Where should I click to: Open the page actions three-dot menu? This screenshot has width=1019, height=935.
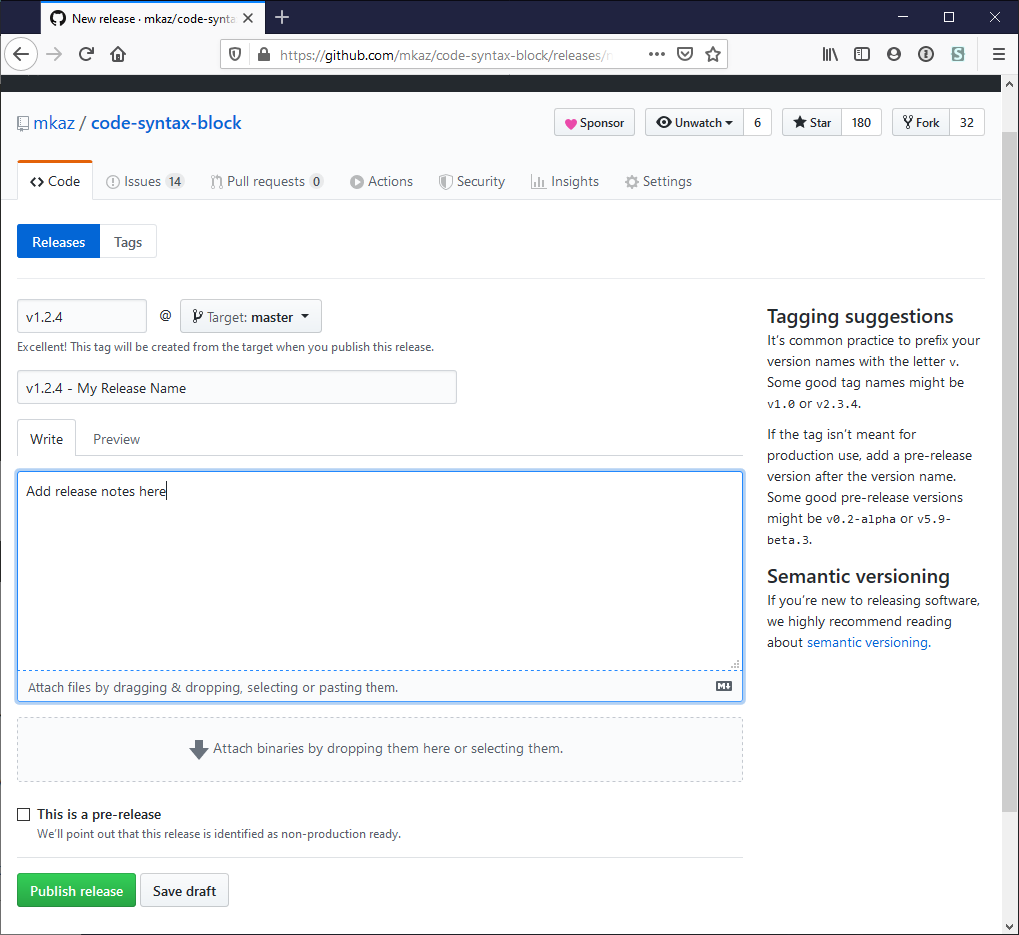click(x=657, y=54)
